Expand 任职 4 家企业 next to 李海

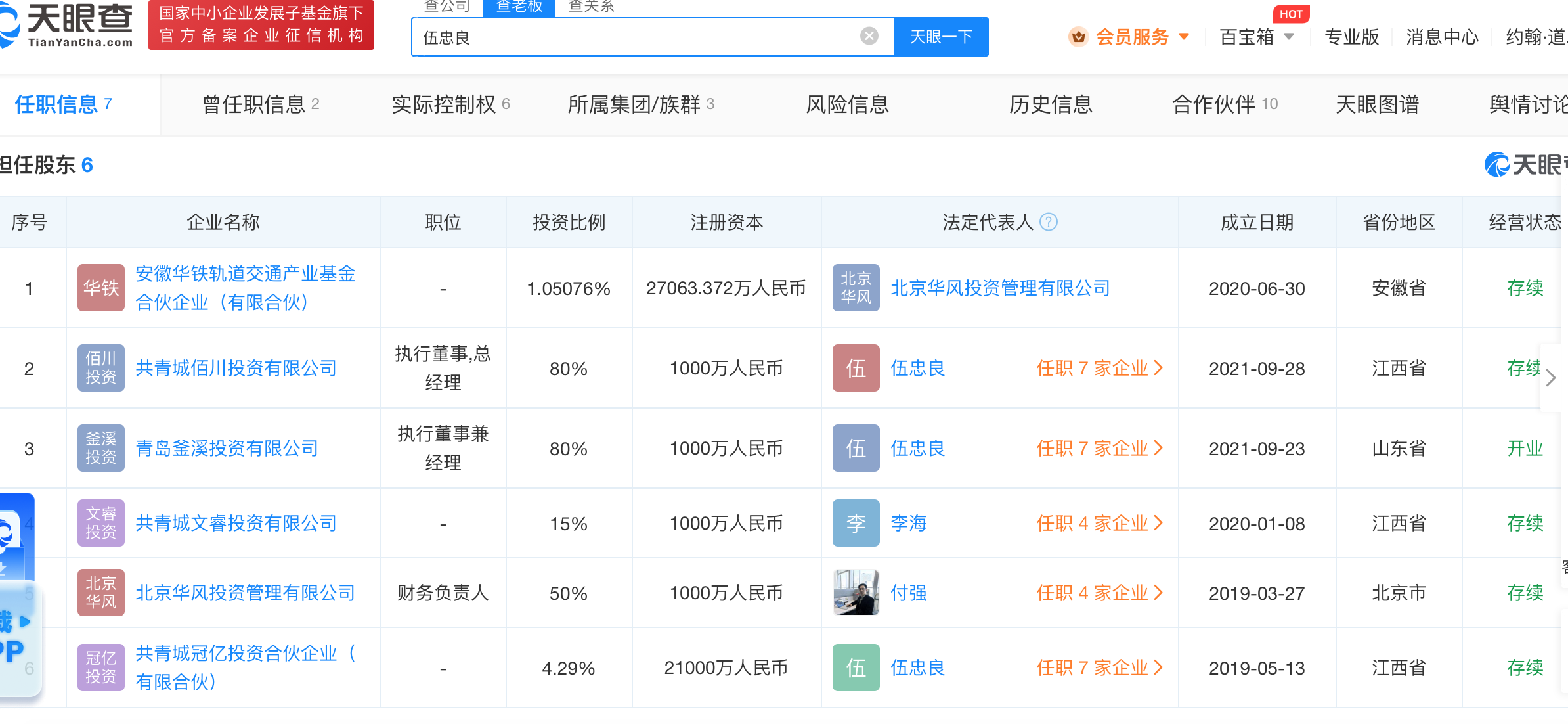(1099, 523)
